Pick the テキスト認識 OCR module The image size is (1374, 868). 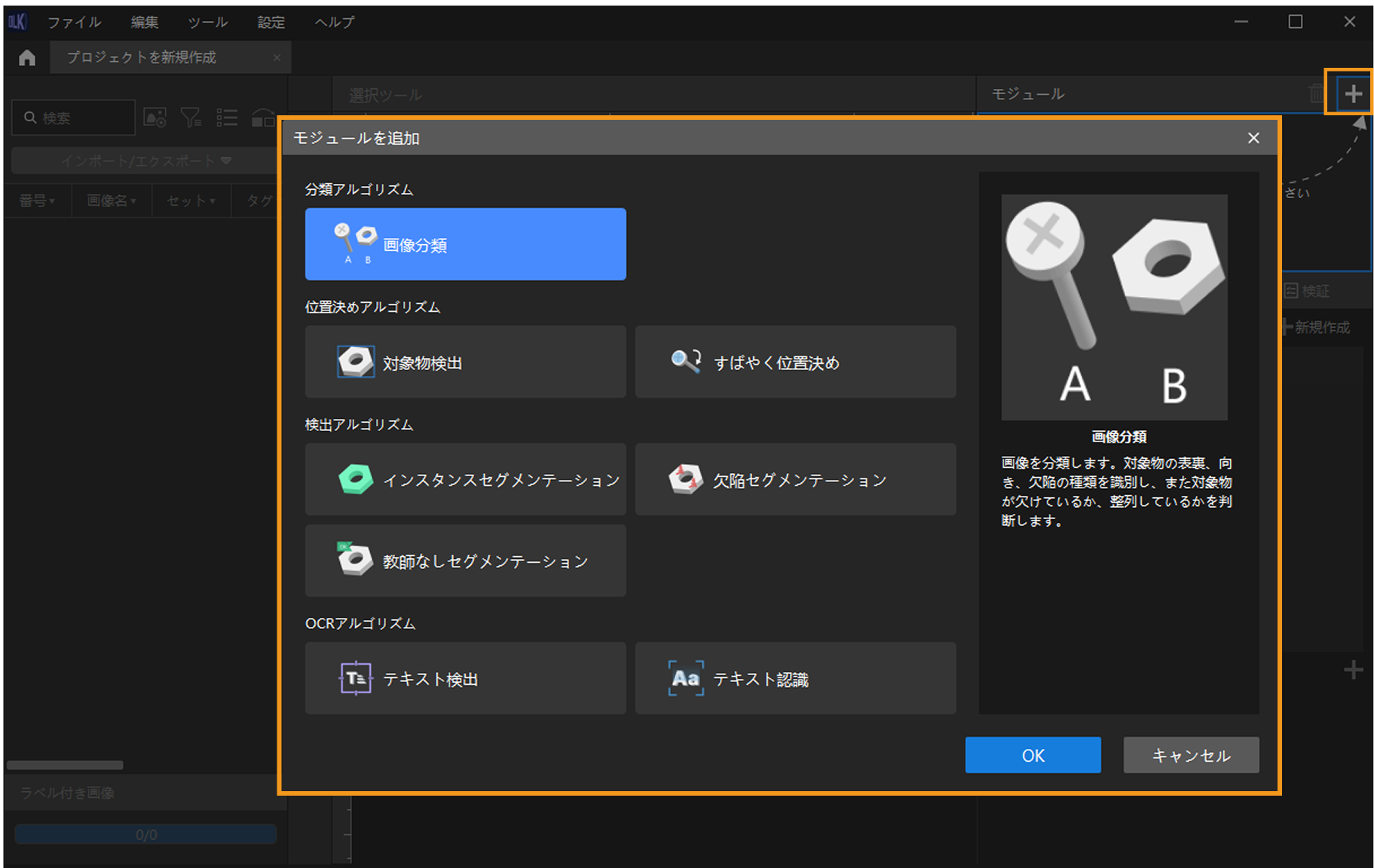pos(795,679)
